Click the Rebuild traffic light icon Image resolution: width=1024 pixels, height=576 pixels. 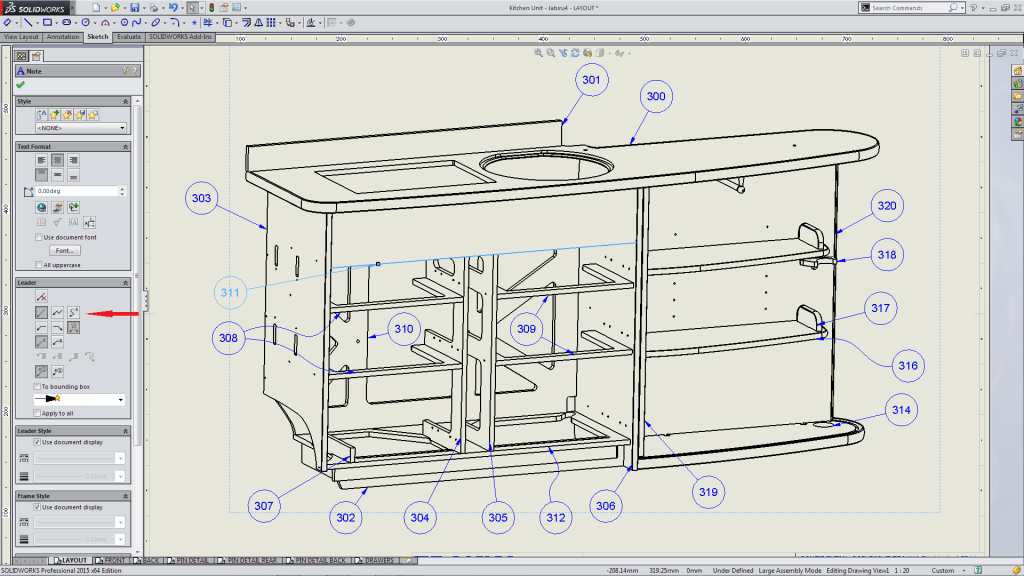click(x=211, y=7)
